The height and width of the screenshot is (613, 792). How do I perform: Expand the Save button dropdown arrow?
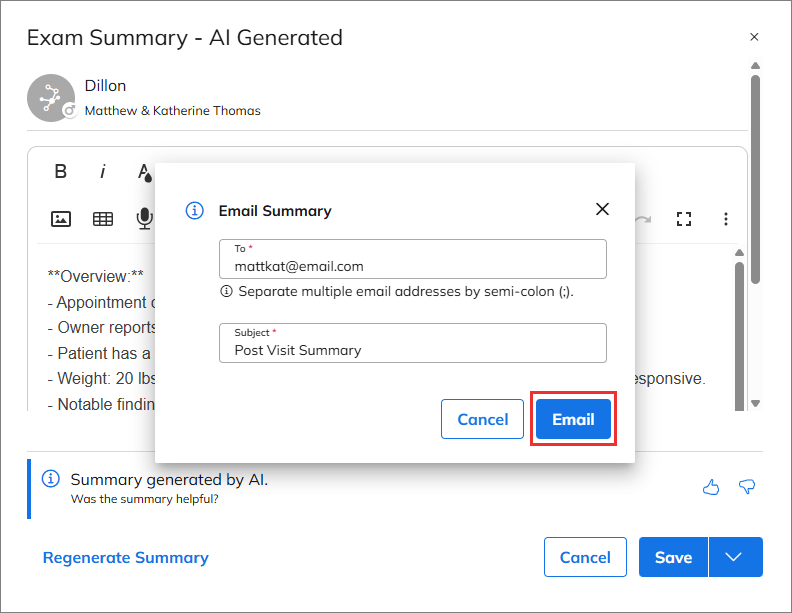pos(735,558)
